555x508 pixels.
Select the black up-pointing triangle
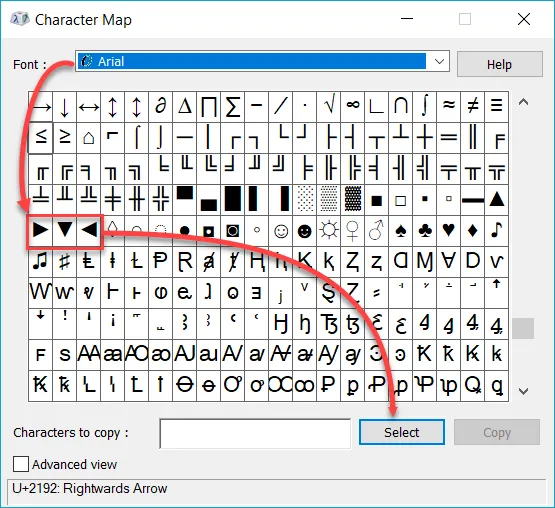497,200
